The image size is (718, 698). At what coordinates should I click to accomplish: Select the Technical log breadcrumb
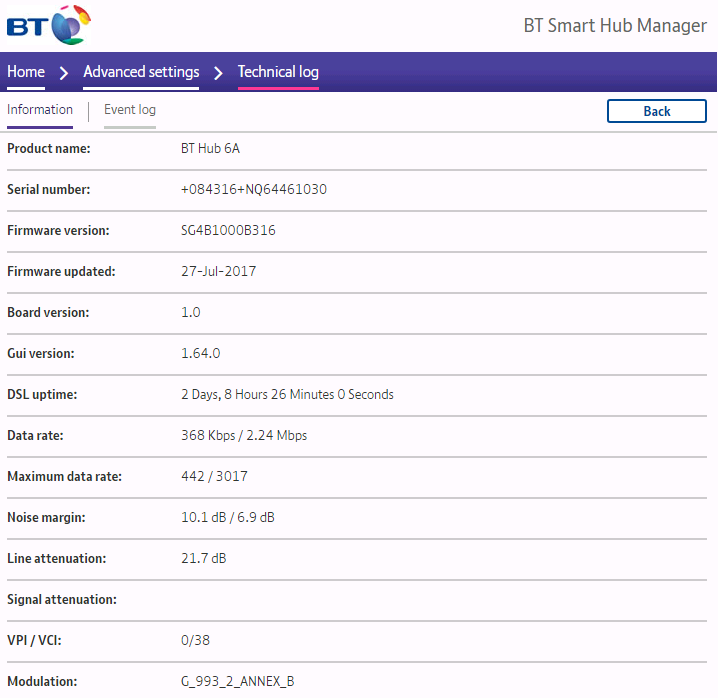point(278,72)
